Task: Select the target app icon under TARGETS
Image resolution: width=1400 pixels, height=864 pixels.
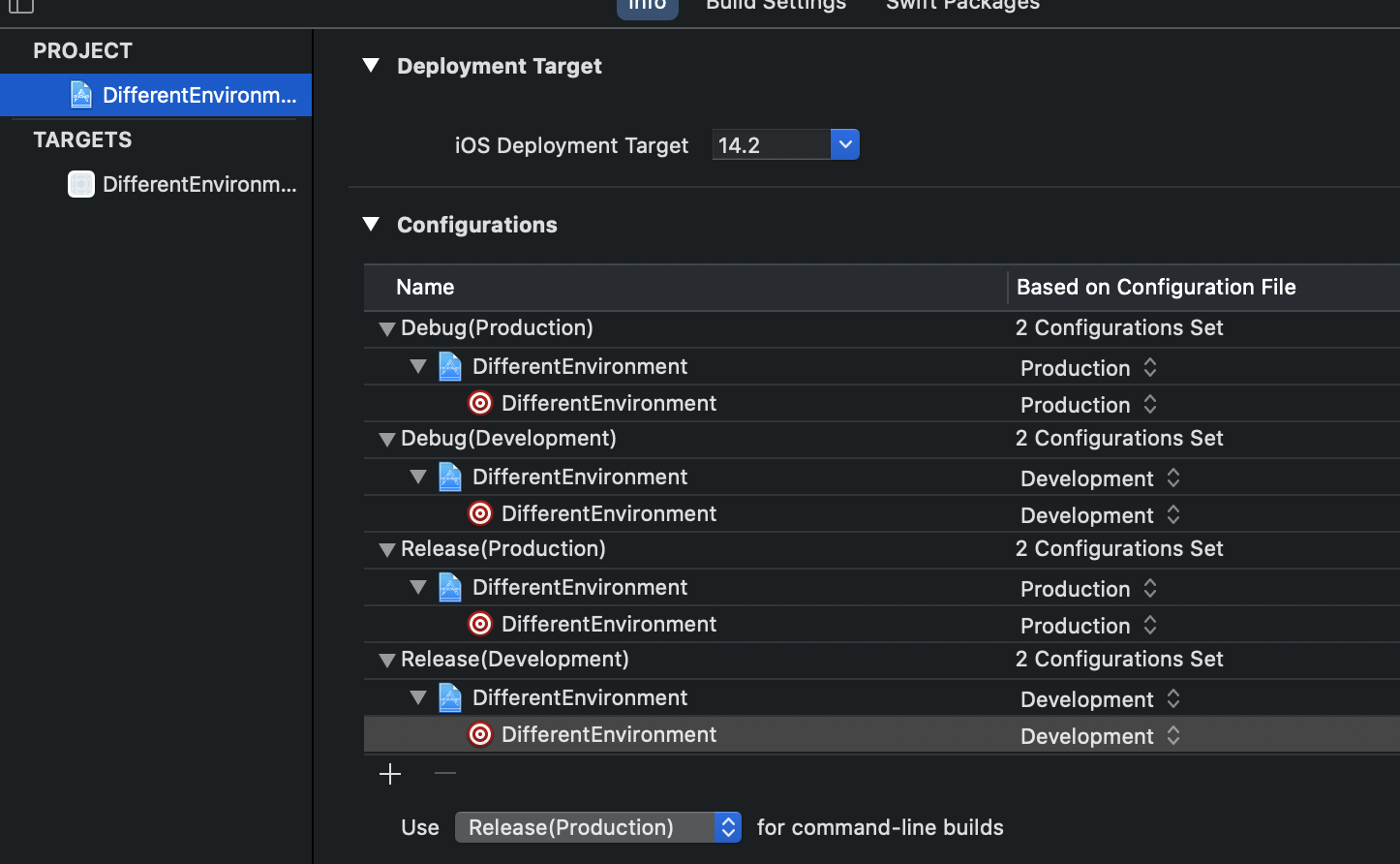Action: pos(81,184)
